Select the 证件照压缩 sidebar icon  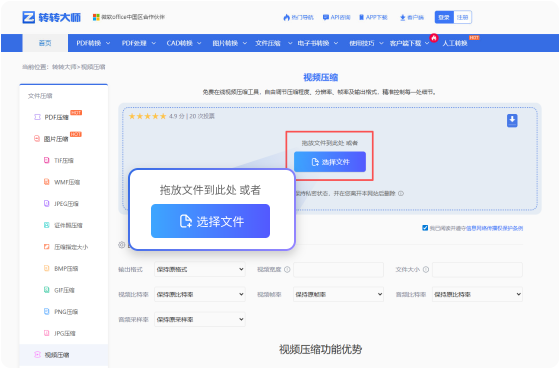(46, 225)
